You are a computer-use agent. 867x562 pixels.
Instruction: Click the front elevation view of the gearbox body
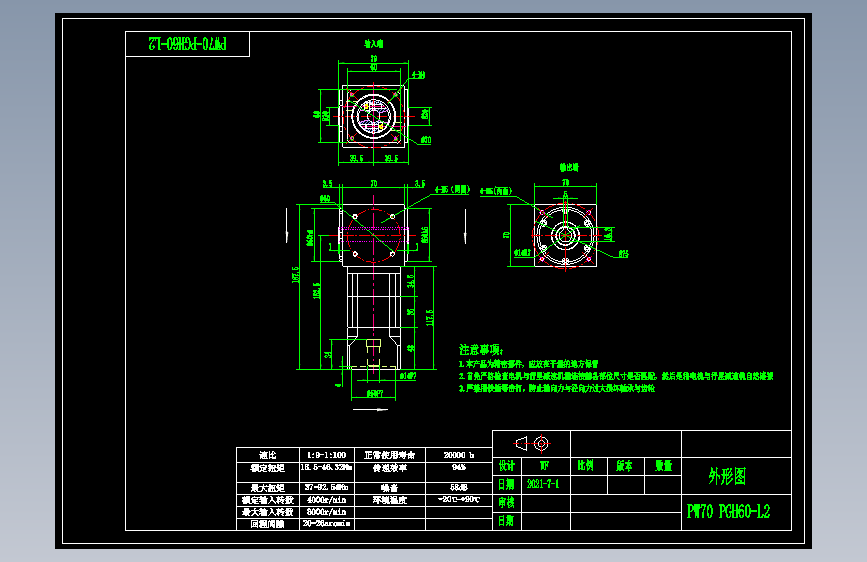[374, 288]
